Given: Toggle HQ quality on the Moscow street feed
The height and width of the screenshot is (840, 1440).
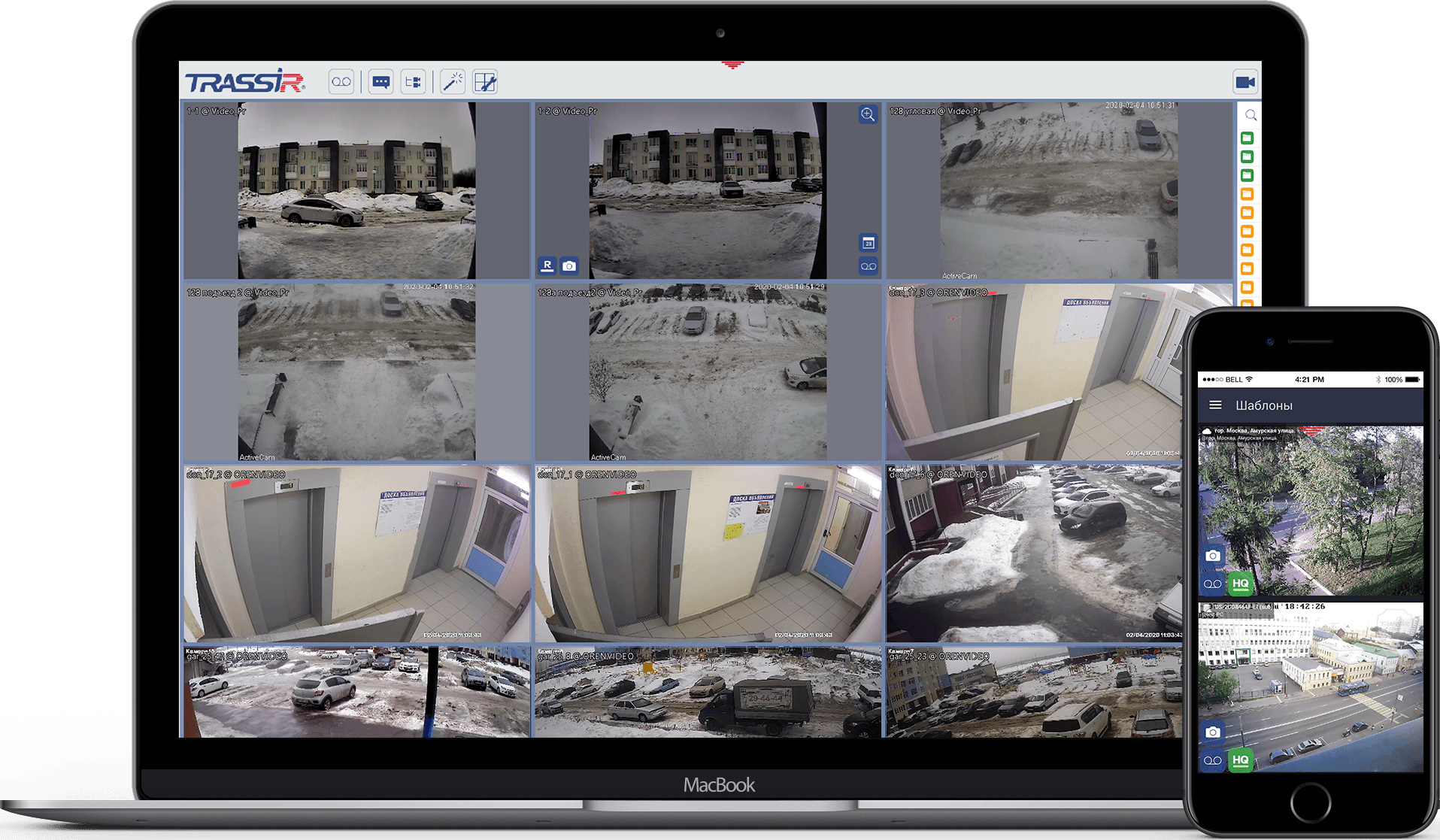Looking at the screenshot, I should [x=1240, y=584].
